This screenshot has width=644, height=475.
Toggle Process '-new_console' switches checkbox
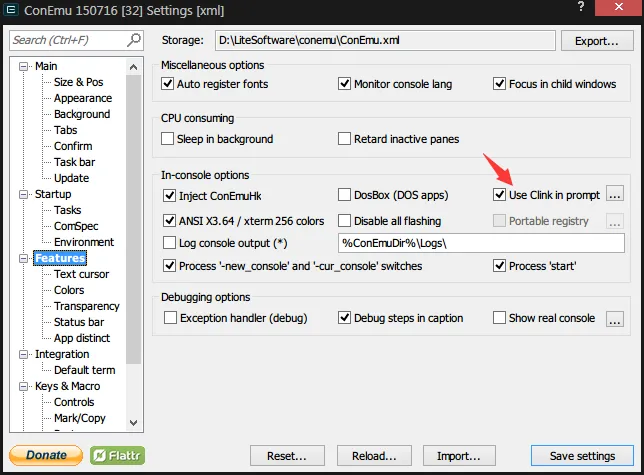point(169,266)
